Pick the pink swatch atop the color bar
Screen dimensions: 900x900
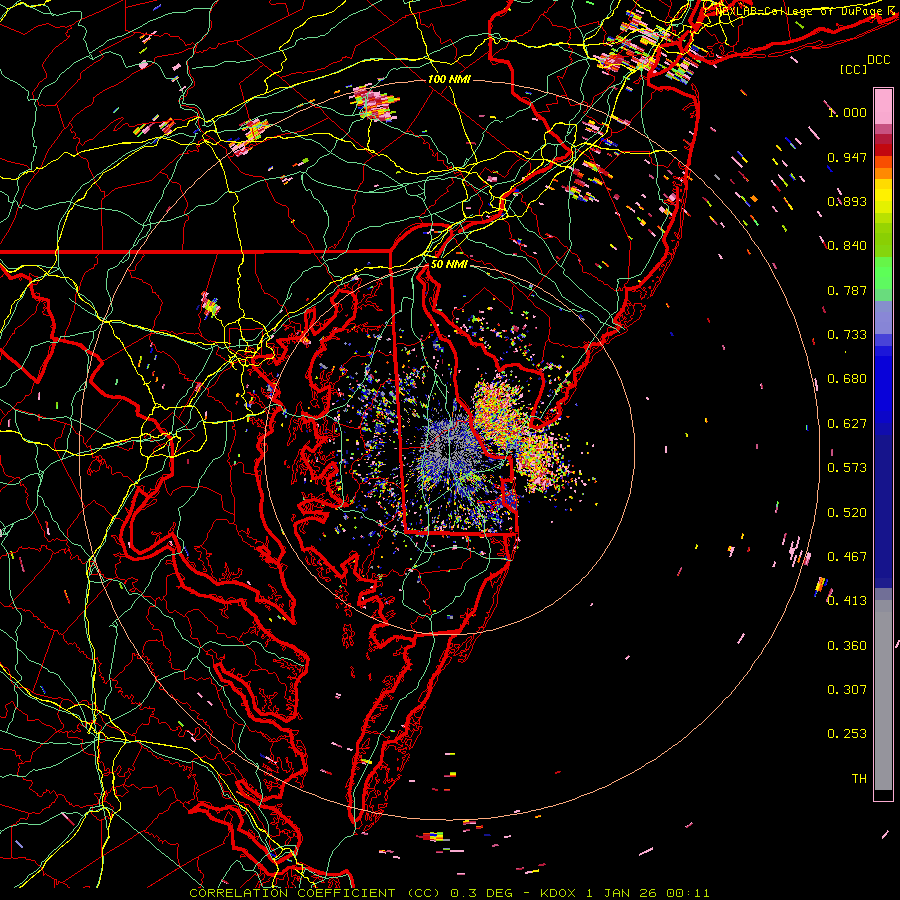[883, 106]
